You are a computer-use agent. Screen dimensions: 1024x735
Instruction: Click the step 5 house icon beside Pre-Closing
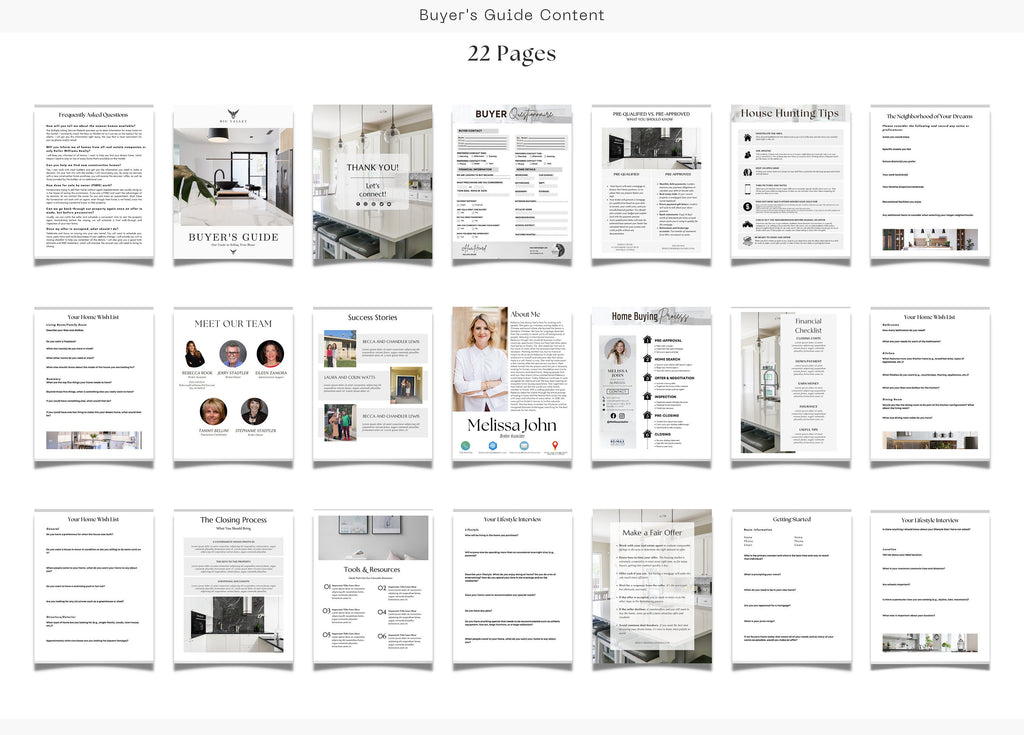[x=647, y=415]
